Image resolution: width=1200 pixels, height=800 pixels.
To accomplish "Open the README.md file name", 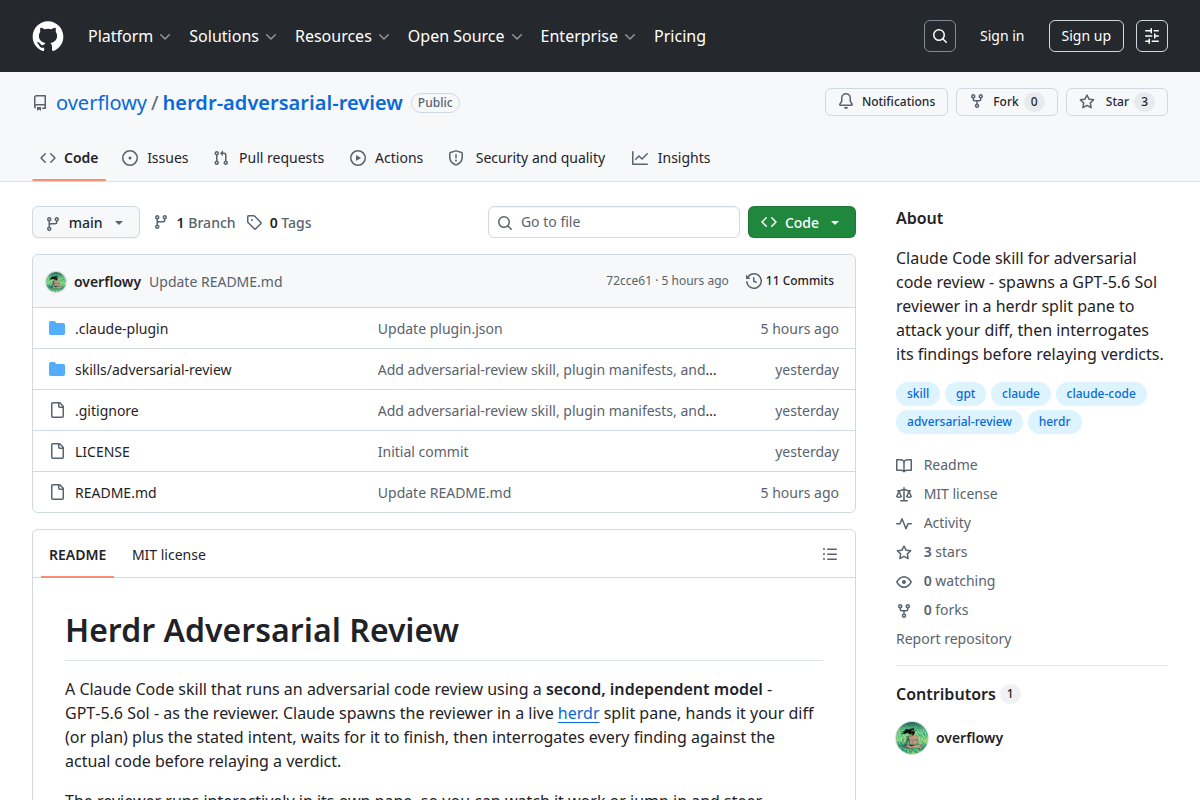I will [116, 493].
